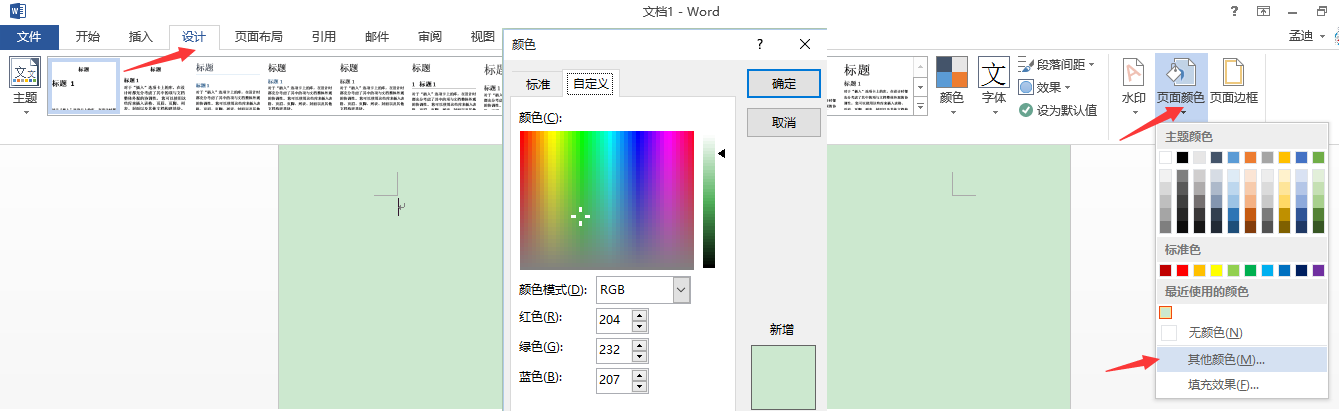Image resolution: width=1339 pixels, height=411 pixels.
Task: Click the recently used light green swatch
Action: point(1166,312)
